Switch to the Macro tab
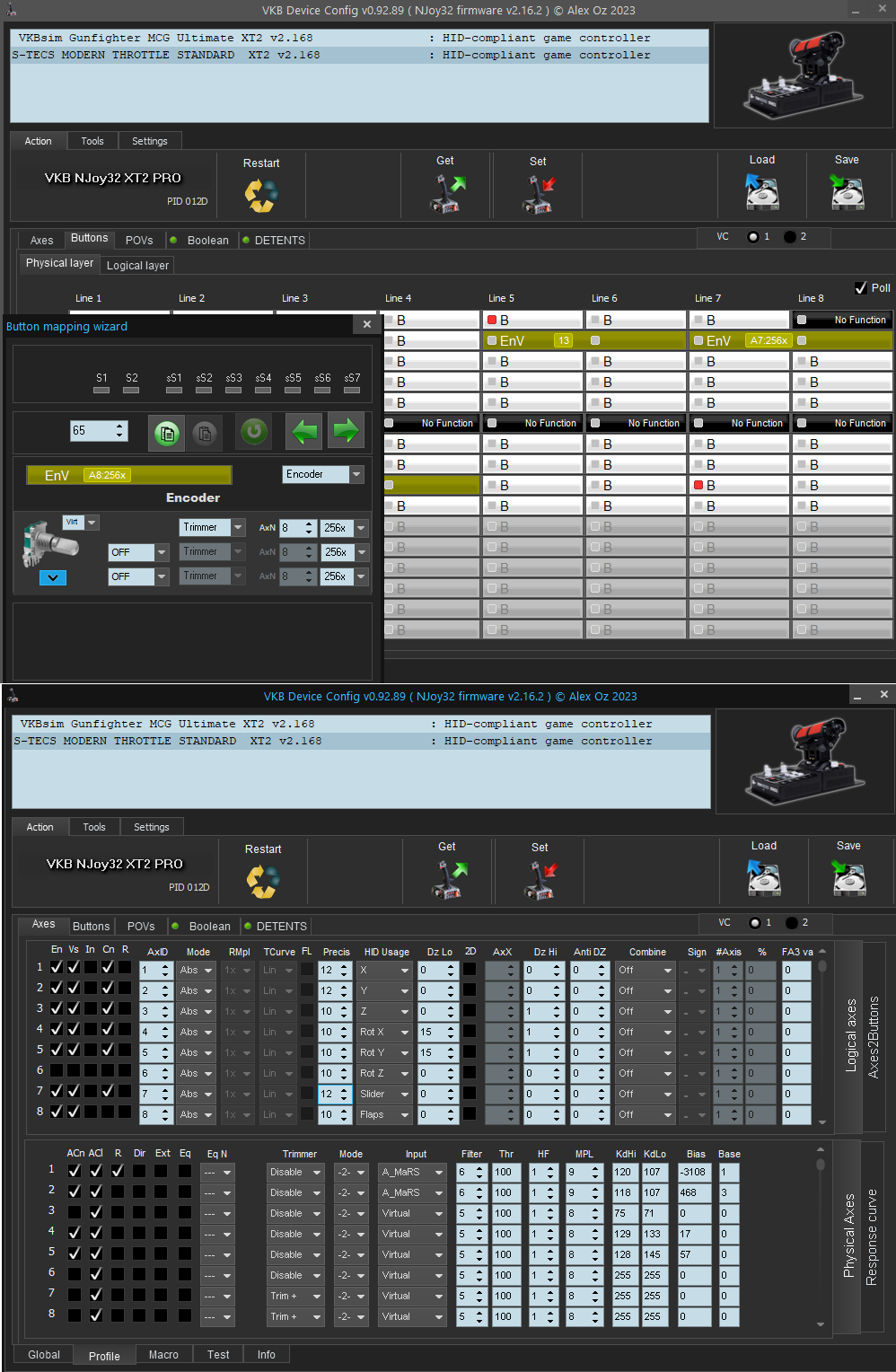This screenshot has width=896, height=1372. click(x=163, y=1355)
